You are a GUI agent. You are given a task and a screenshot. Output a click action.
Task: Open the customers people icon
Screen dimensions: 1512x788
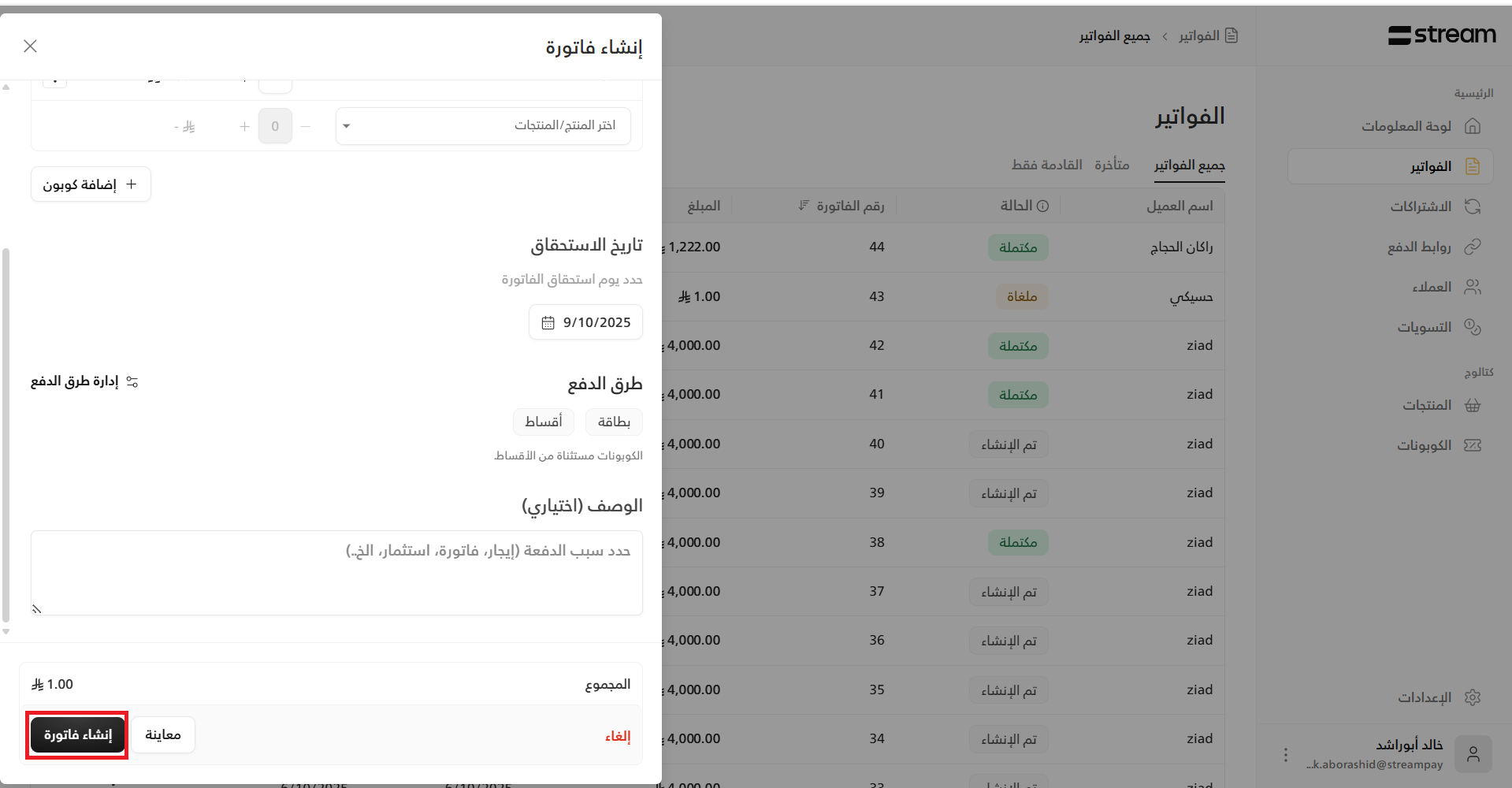coord(1472,287)
